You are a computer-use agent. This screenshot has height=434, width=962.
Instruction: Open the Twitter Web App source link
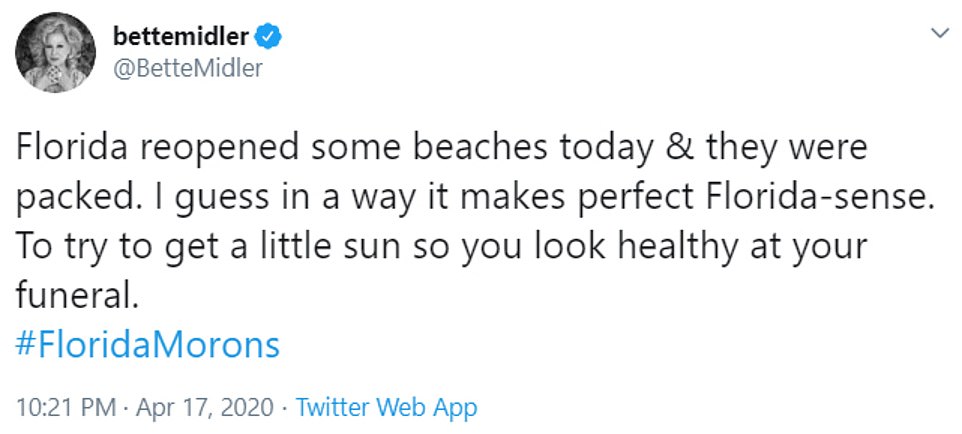pos(387,407)
